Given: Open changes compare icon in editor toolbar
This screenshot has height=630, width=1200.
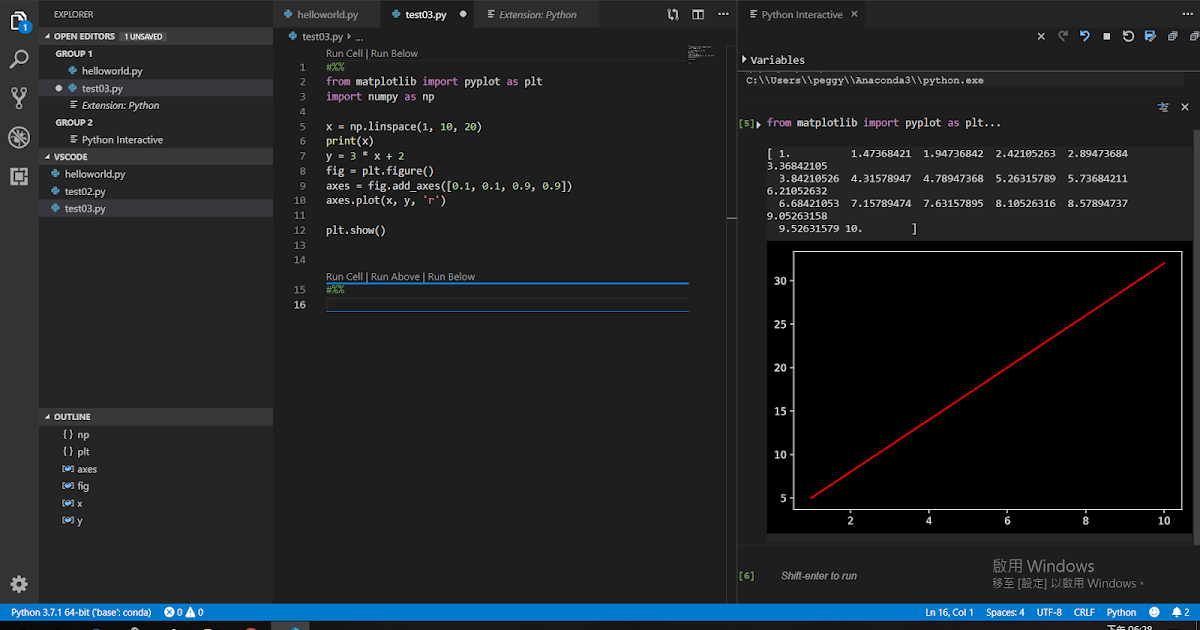Looking at the screenshot, I should [x=673, y=15].
